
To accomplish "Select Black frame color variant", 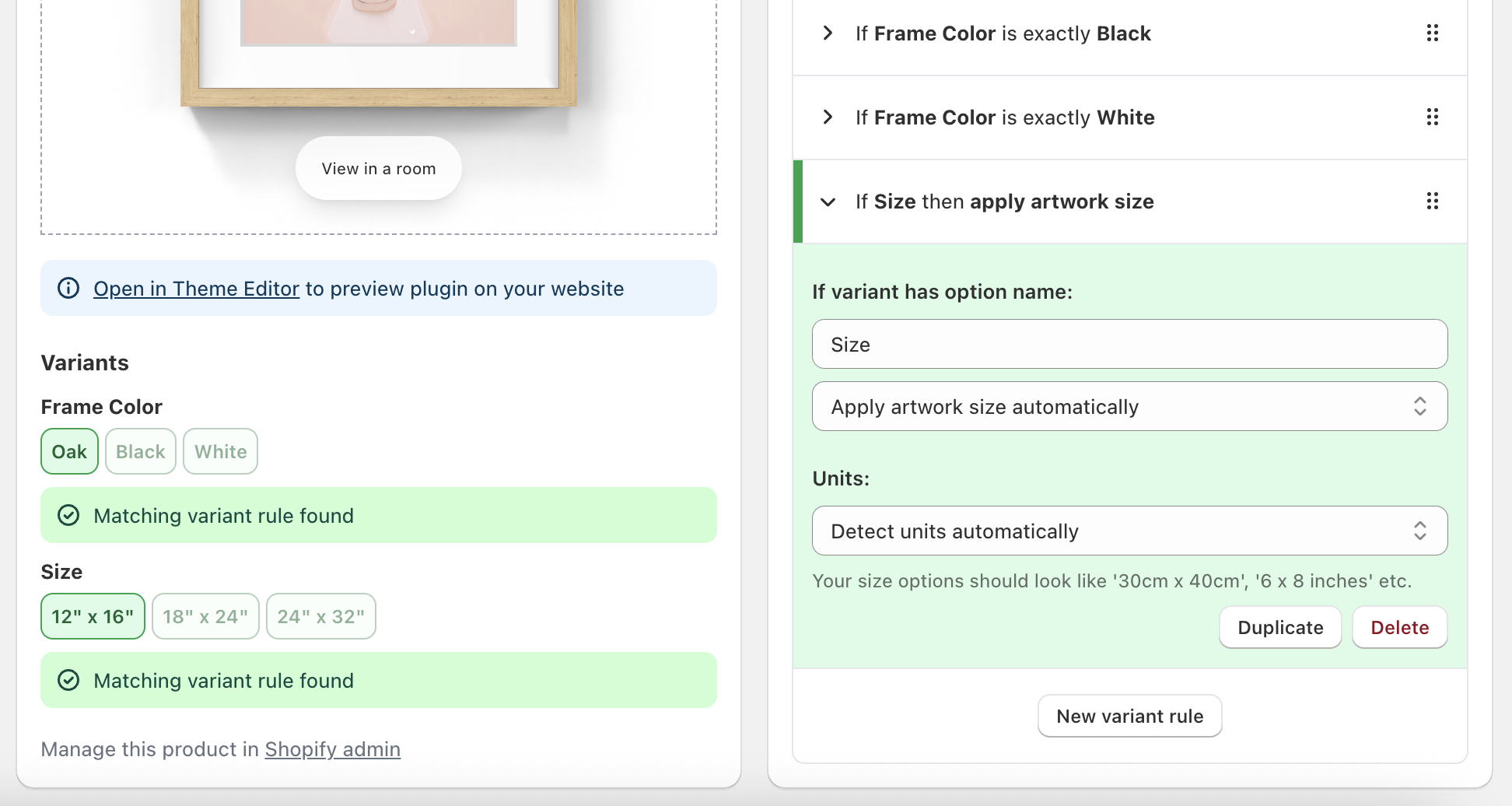I will (141, 452).
